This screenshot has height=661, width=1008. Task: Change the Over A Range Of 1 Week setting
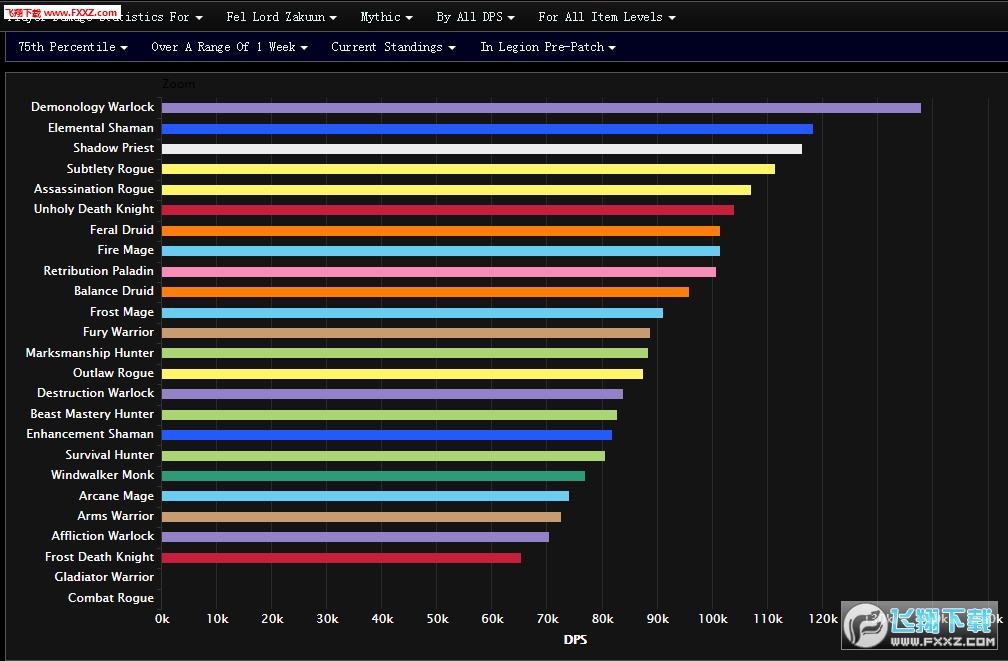pos(229,47)
